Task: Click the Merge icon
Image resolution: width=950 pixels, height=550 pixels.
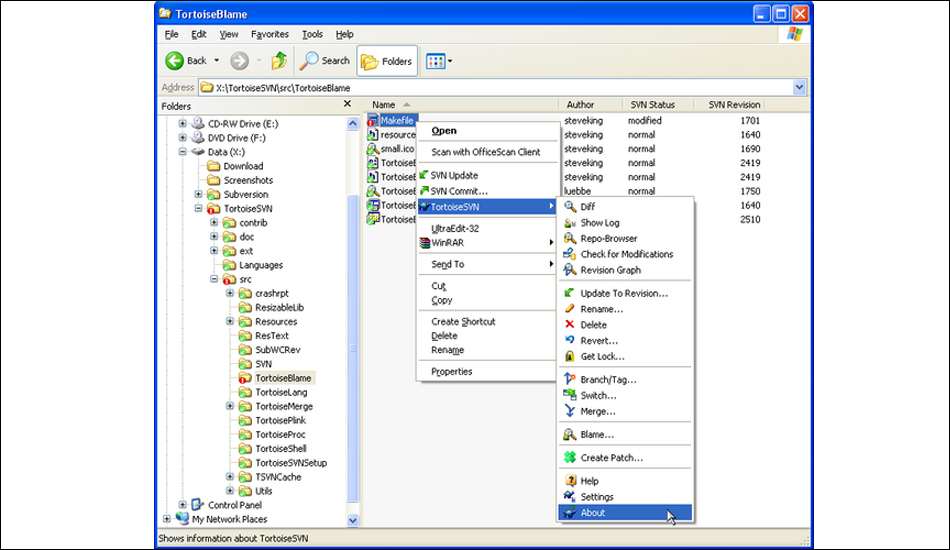Action: [570, 411]
